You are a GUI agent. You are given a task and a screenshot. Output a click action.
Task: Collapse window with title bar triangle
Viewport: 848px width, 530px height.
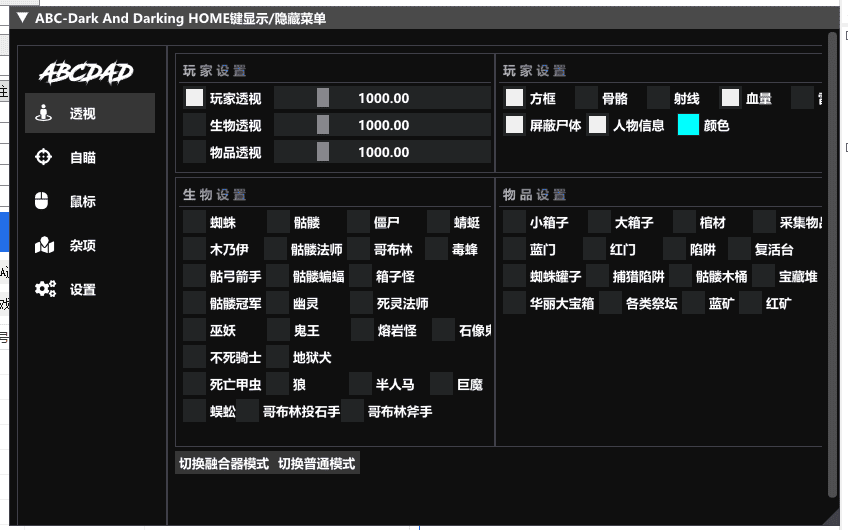22,17
